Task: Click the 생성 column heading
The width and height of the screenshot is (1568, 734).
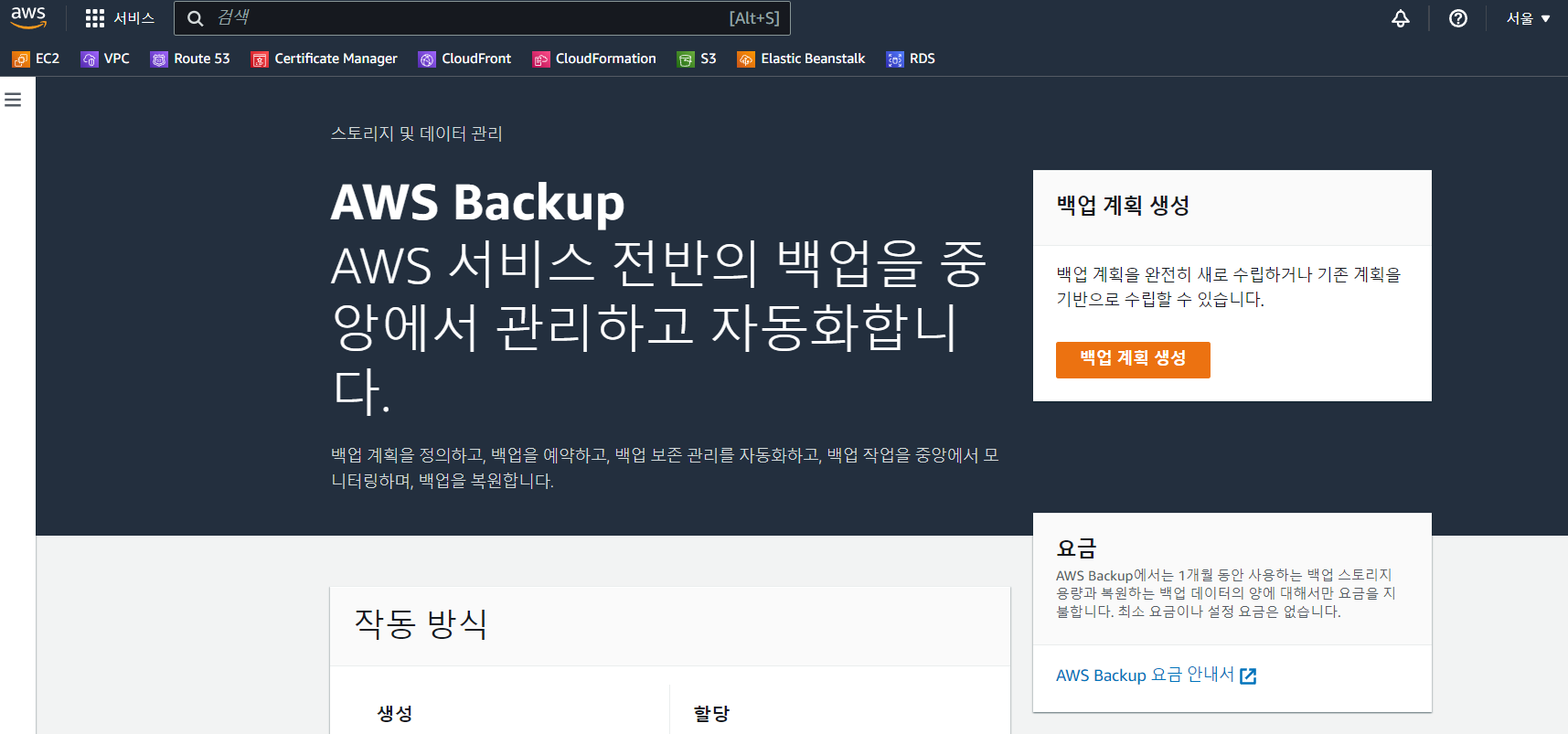Action: click(395, 714)
